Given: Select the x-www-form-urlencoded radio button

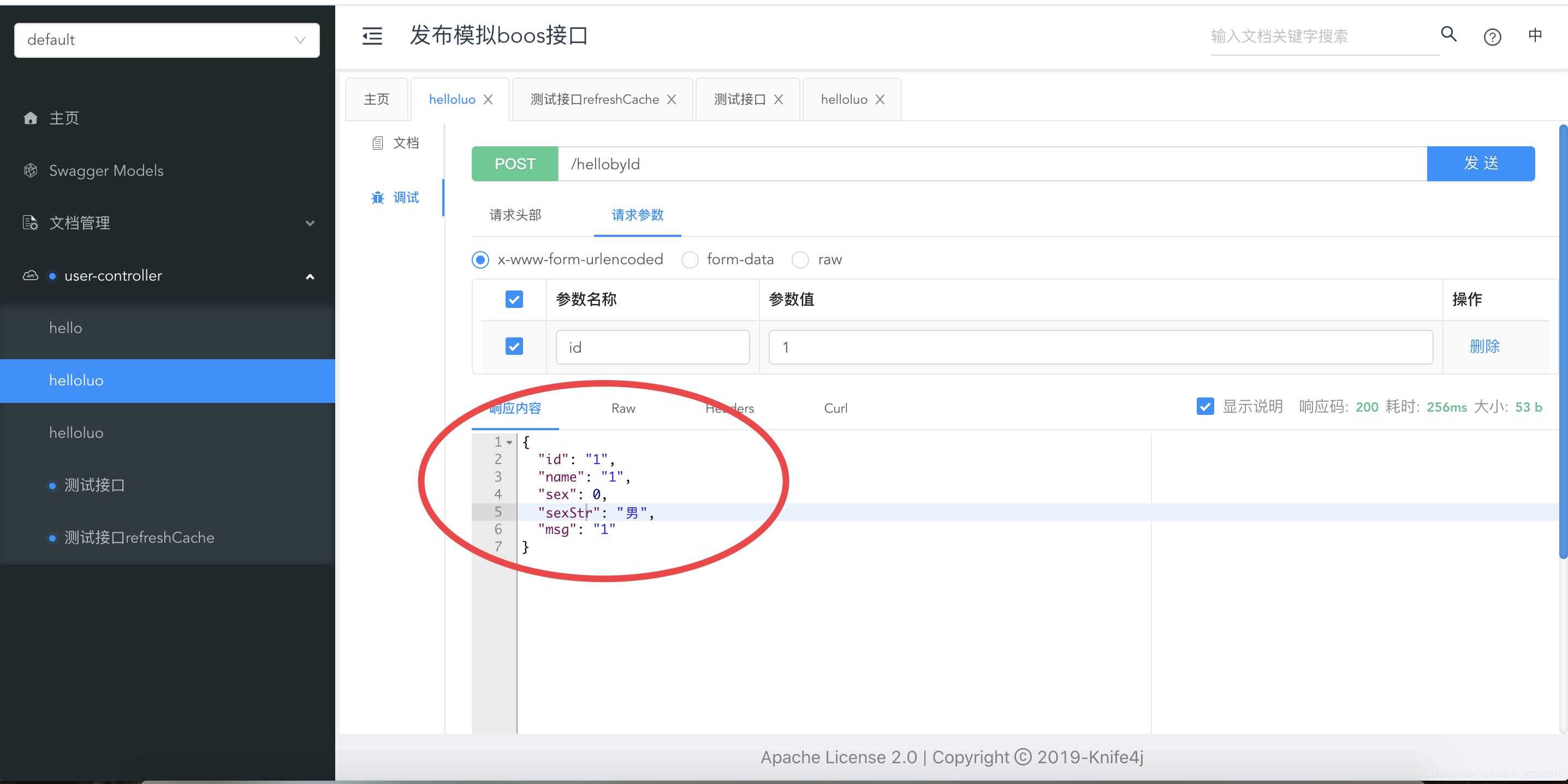Looking at the screenshot, I should tap(481, 260).
